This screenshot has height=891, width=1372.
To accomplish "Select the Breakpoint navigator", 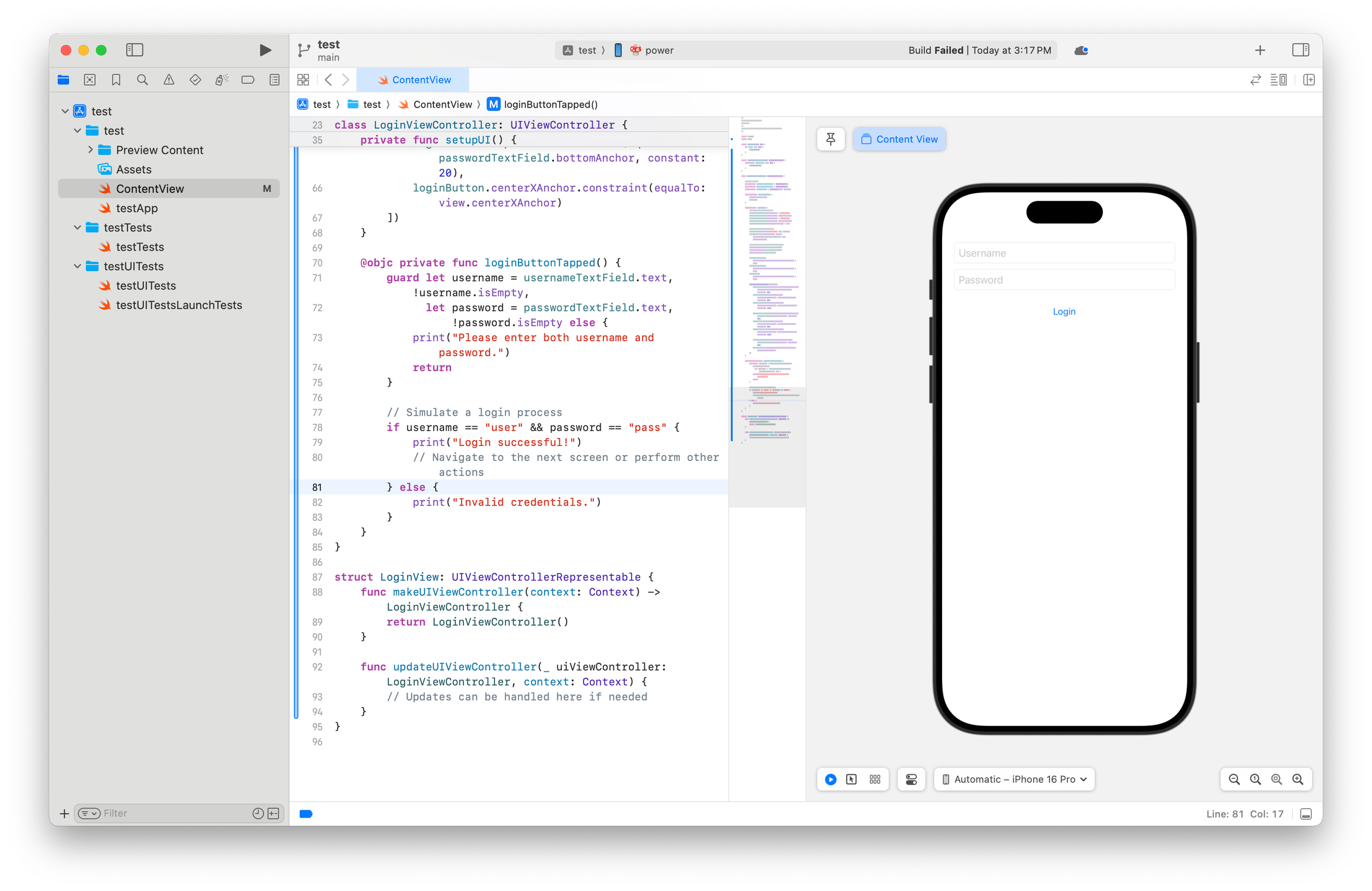I will point(248,79).
